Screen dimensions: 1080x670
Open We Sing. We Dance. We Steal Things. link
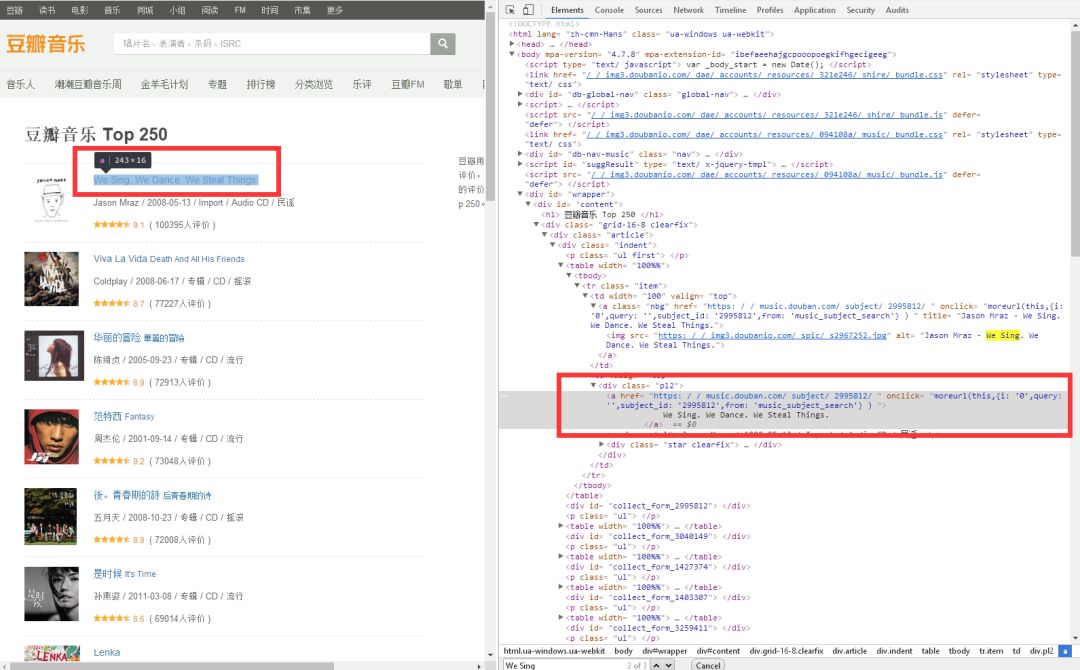tap(176, 180)
